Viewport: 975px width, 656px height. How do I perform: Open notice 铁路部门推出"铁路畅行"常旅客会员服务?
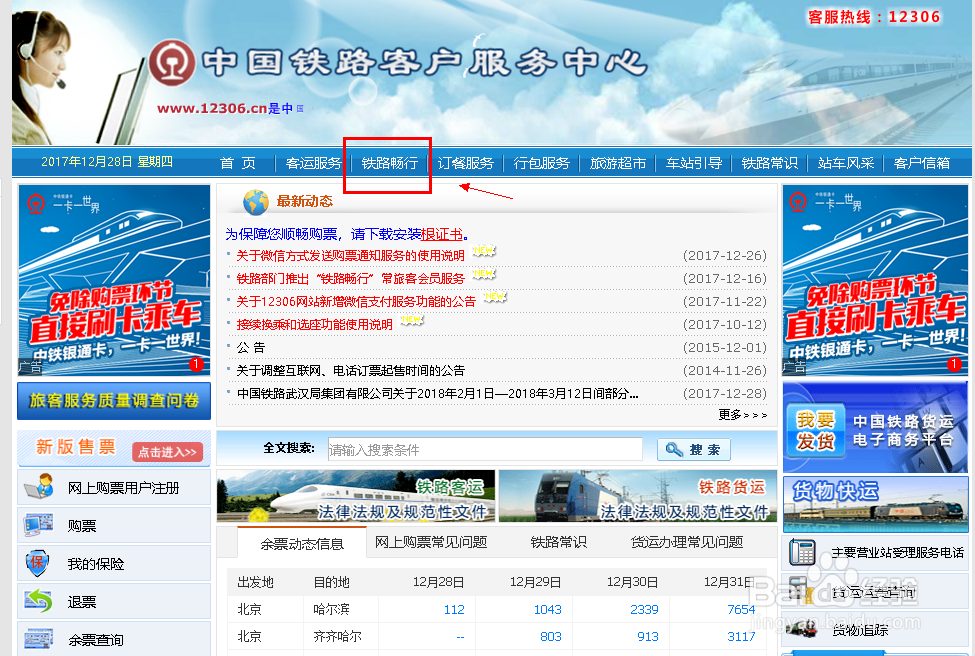click(x=350, y=279)
